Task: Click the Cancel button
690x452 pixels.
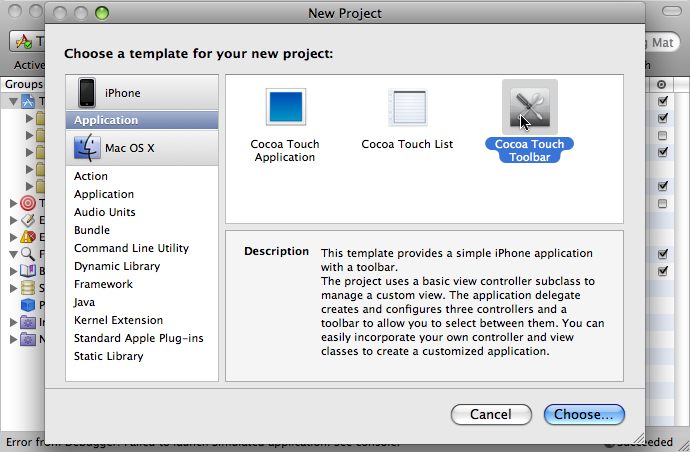Action: [x=491, y=415]
